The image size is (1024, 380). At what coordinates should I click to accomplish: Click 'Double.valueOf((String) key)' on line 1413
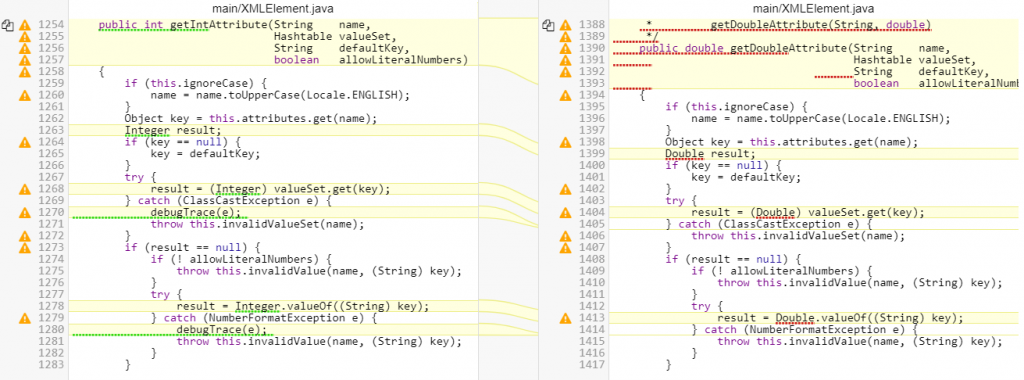[867, 319]
